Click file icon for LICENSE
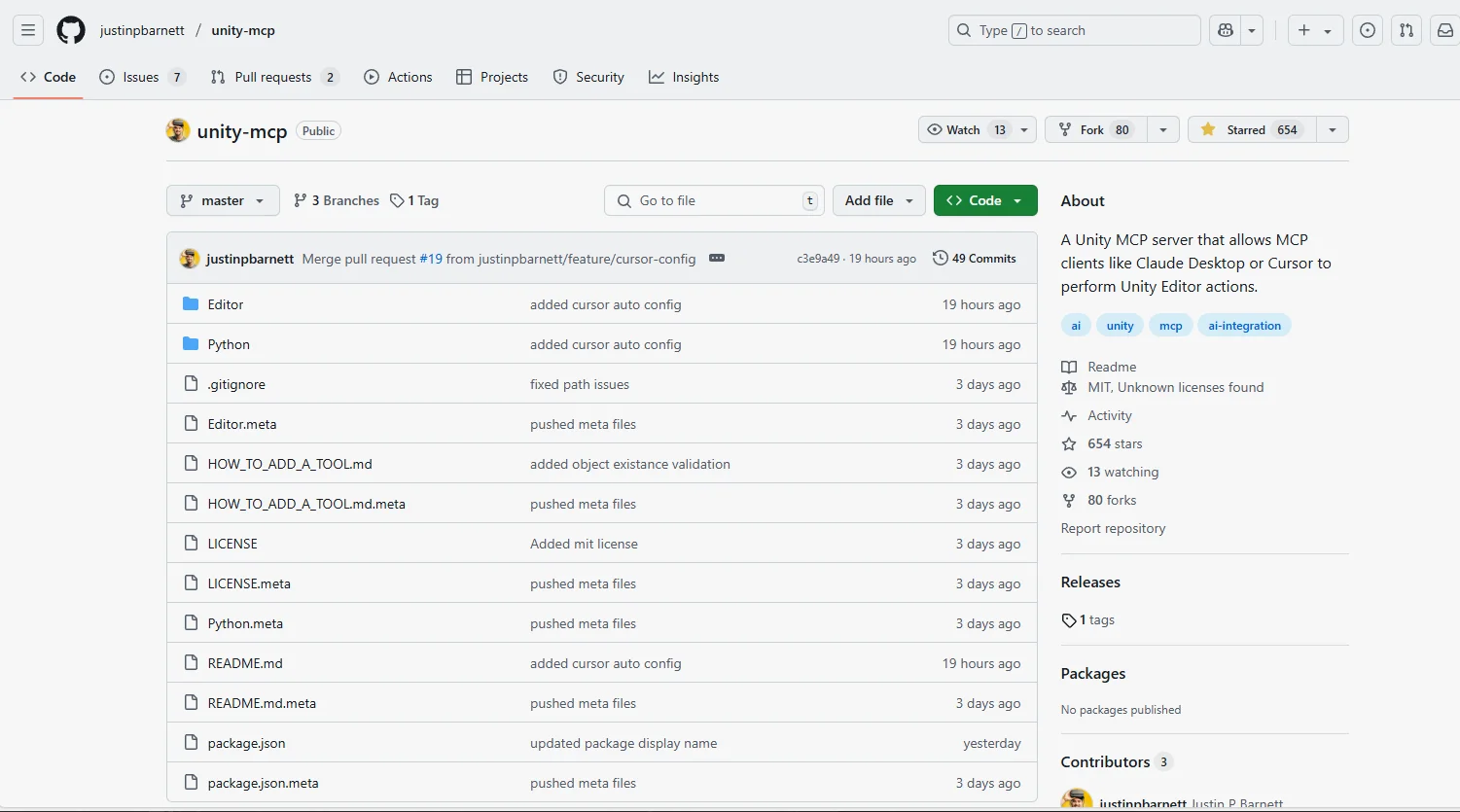 tap(191, 544)
